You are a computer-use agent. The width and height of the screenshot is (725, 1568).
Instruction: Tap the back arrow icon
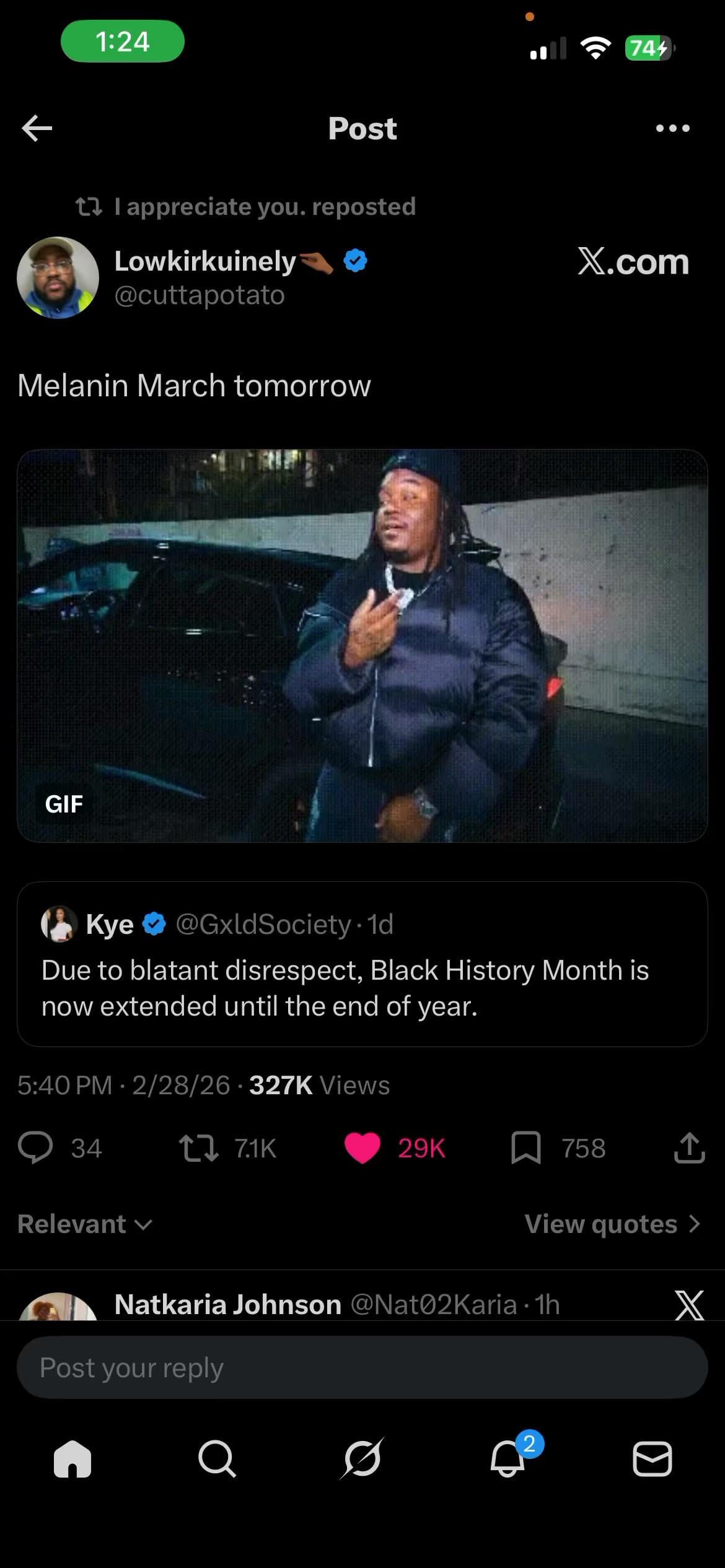click(x=37, y=128)
